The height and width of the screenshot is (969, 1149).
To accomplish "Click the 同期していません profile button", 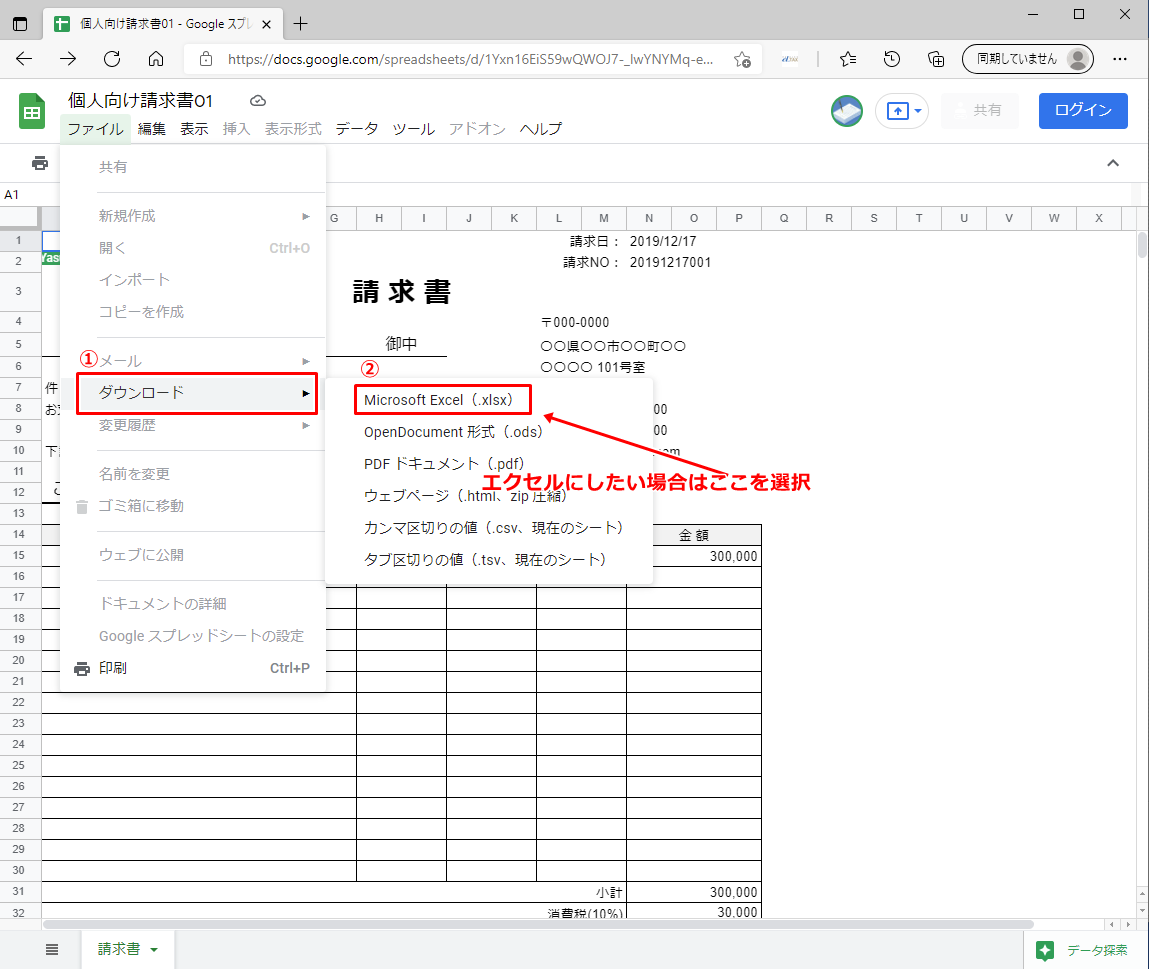I will [x=1027, y=59].
